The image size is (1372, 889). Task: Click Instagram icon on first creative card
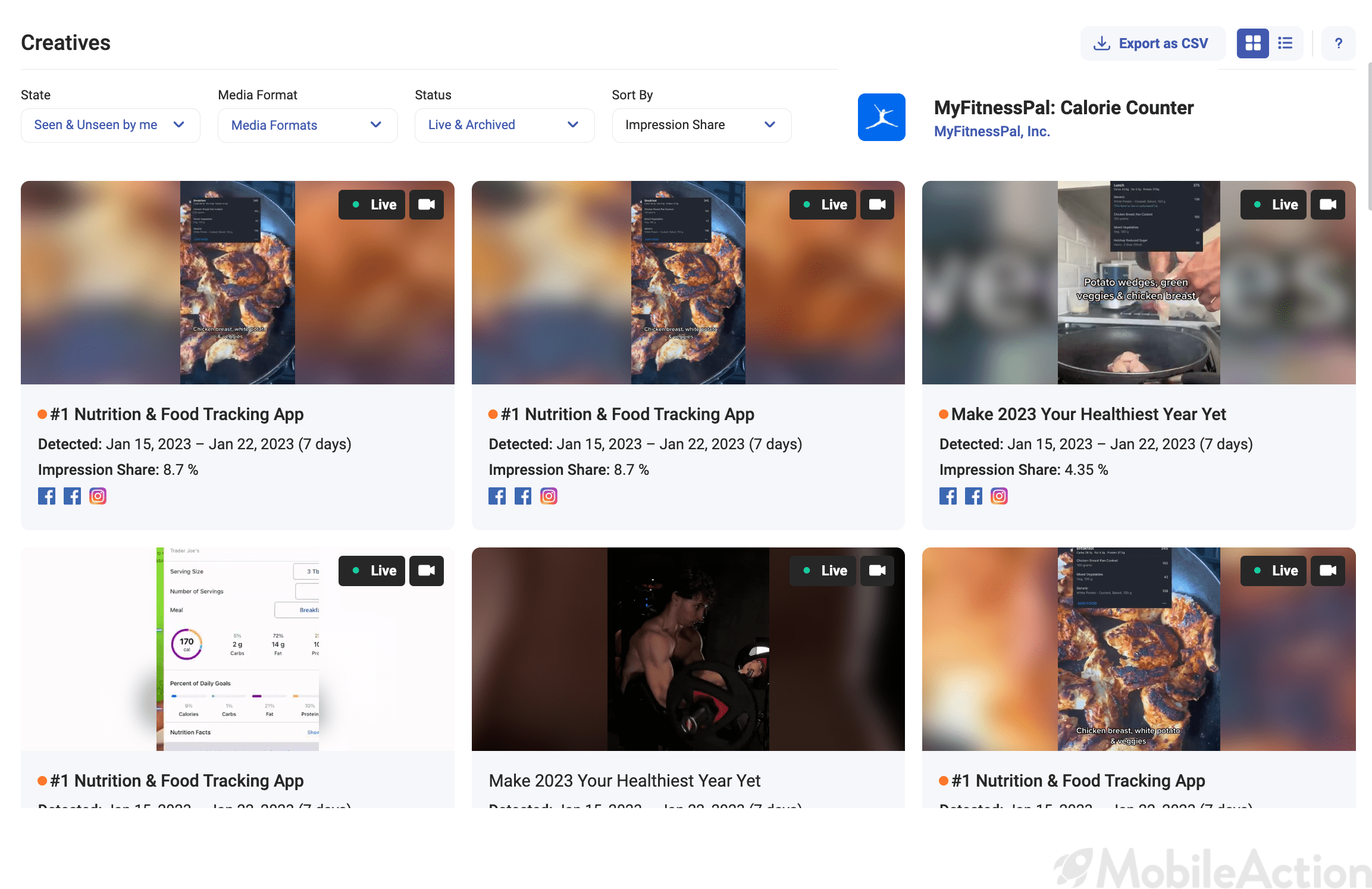[x=98, y=496]
